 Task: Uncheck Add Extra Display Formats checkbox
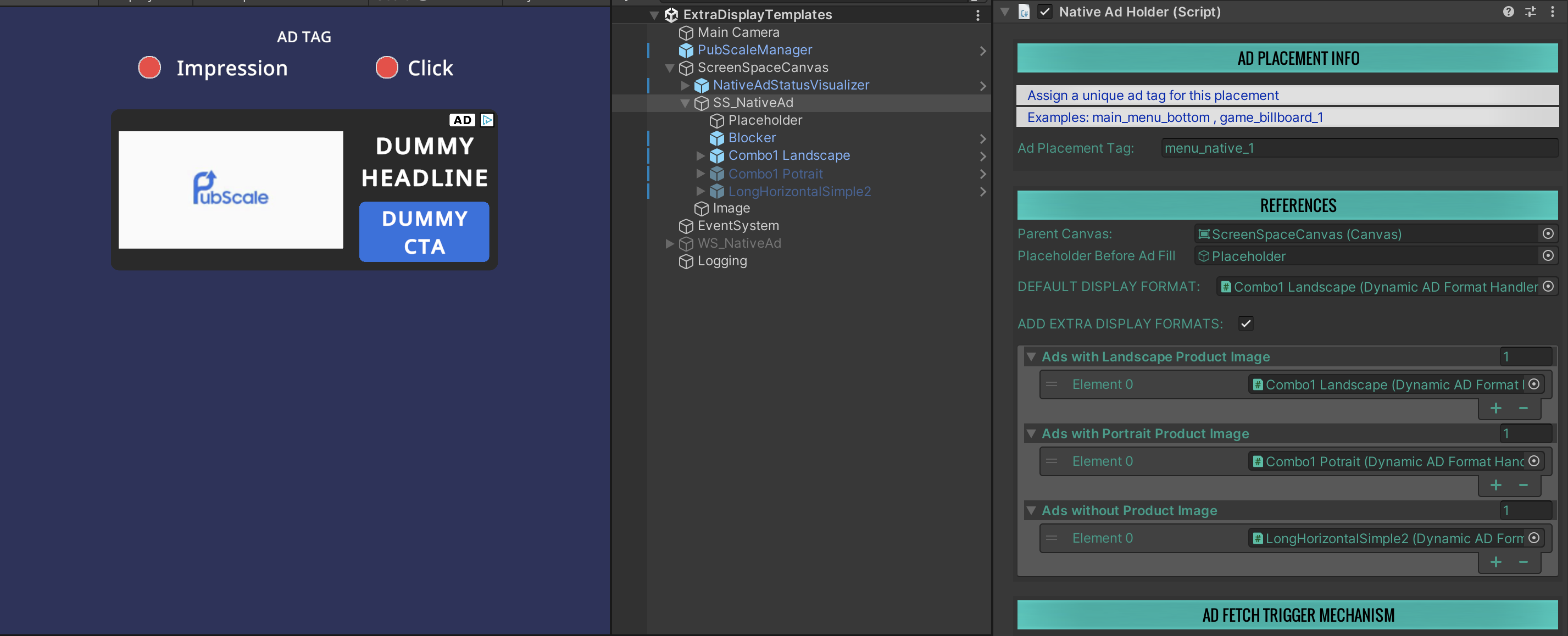[x=1245, y=323]
